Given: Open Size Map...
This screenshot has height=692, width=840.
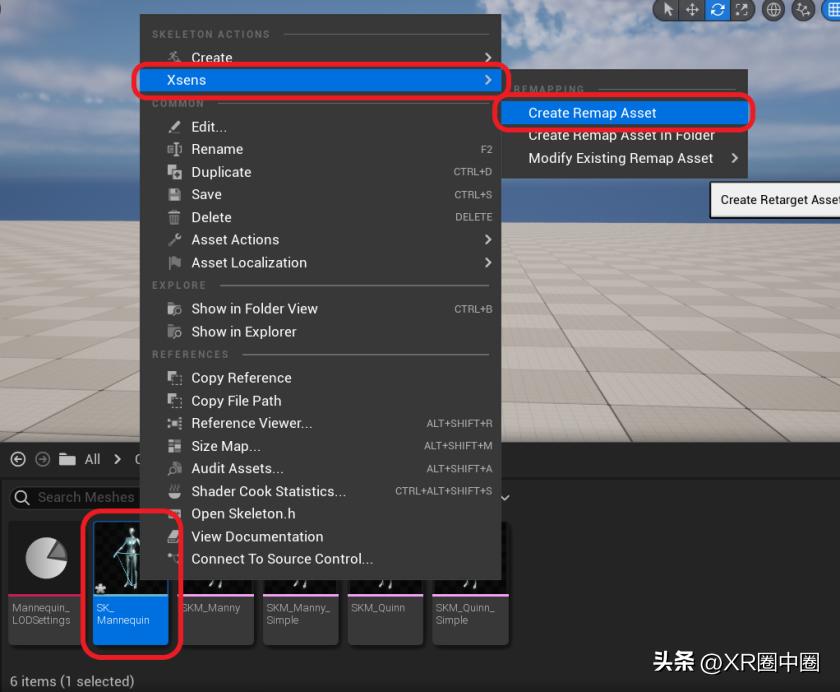Looking at the screenshot, I should pos(321,446).
